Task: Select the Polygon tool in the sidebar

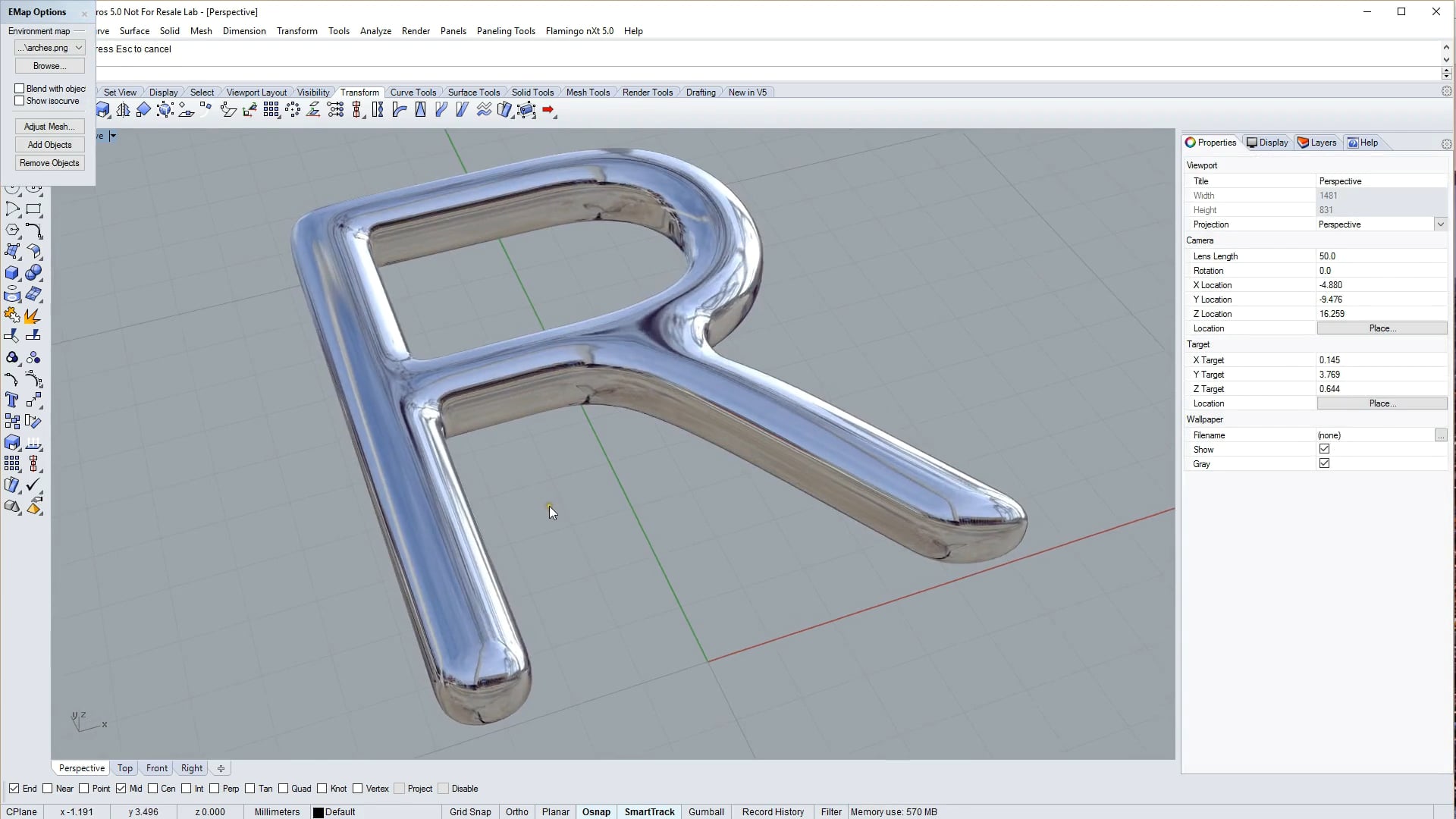Action: pyautogui.click(x=12, y=231)
